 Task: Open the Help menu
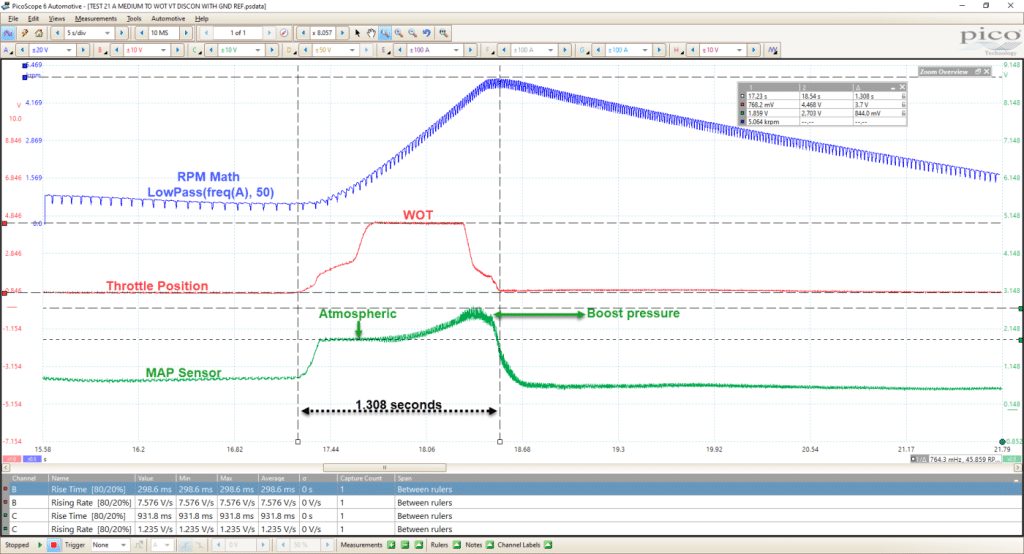click(202, 18)
